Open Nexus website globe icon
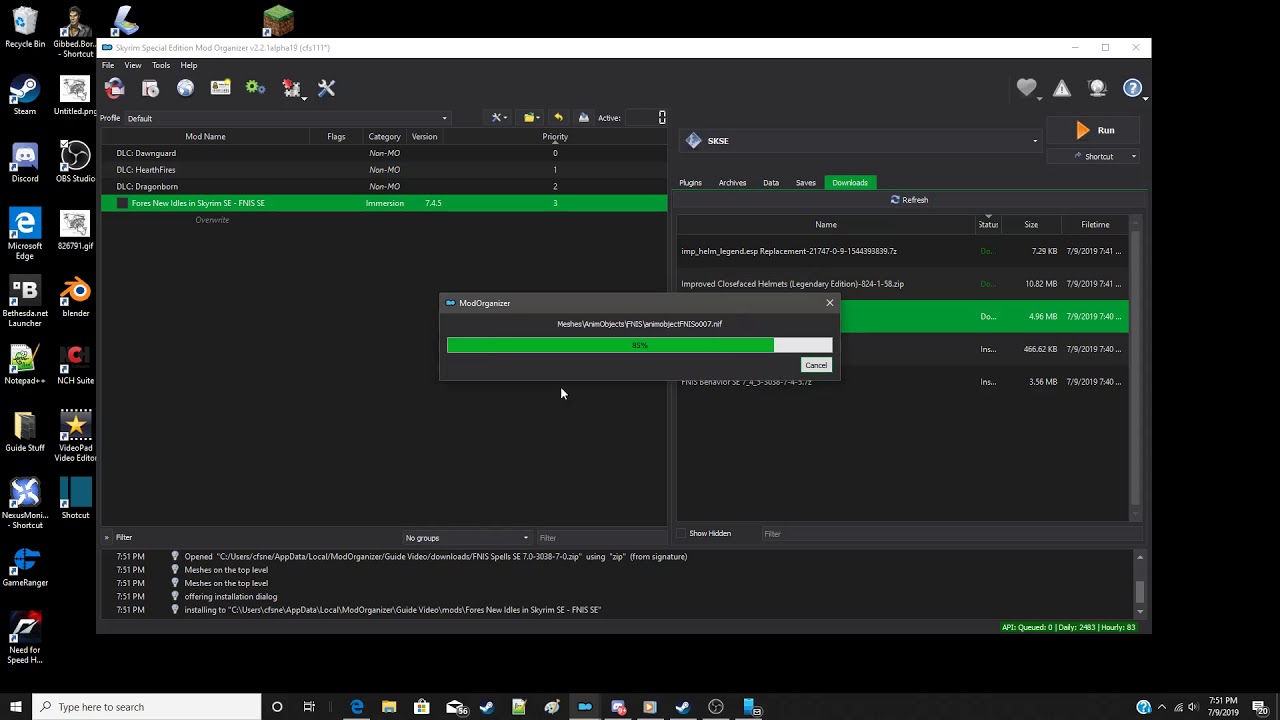1280x720 pixels. point(185,88)
